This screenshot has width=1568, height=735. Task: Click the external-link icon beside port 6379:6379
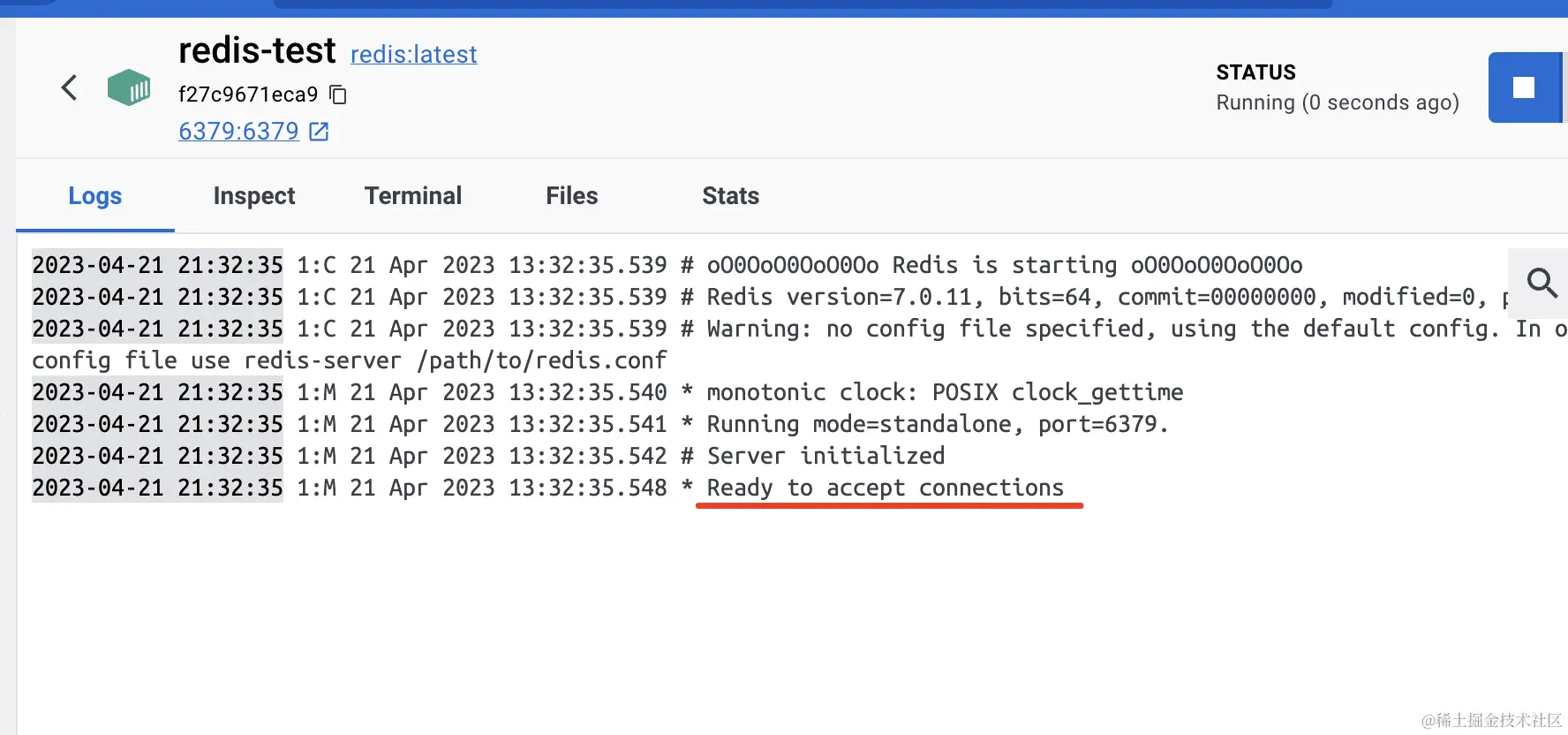coord(319,132)
